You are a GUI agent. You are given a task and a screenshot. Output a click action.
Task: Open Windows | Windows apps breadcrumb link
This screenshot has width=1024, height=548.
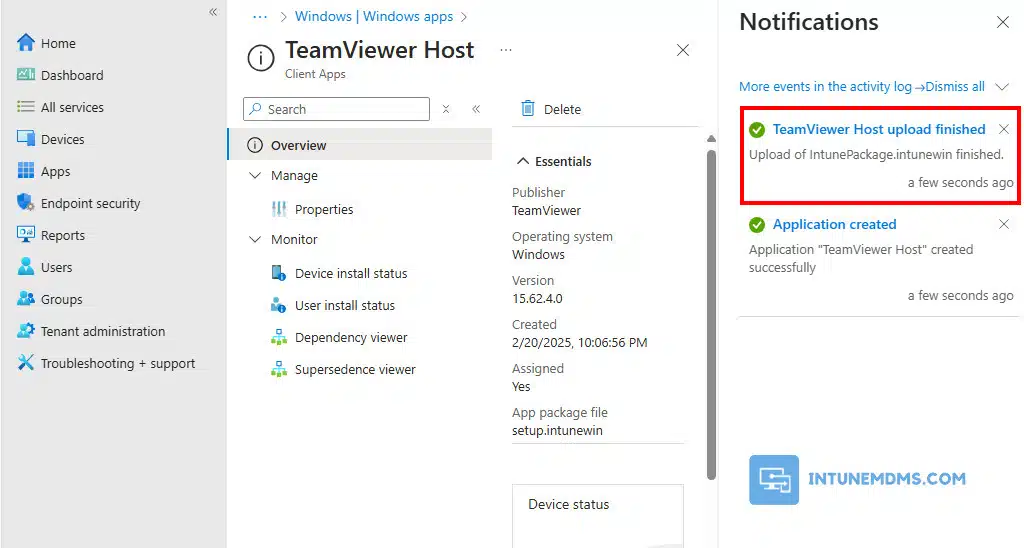(374, 16)
